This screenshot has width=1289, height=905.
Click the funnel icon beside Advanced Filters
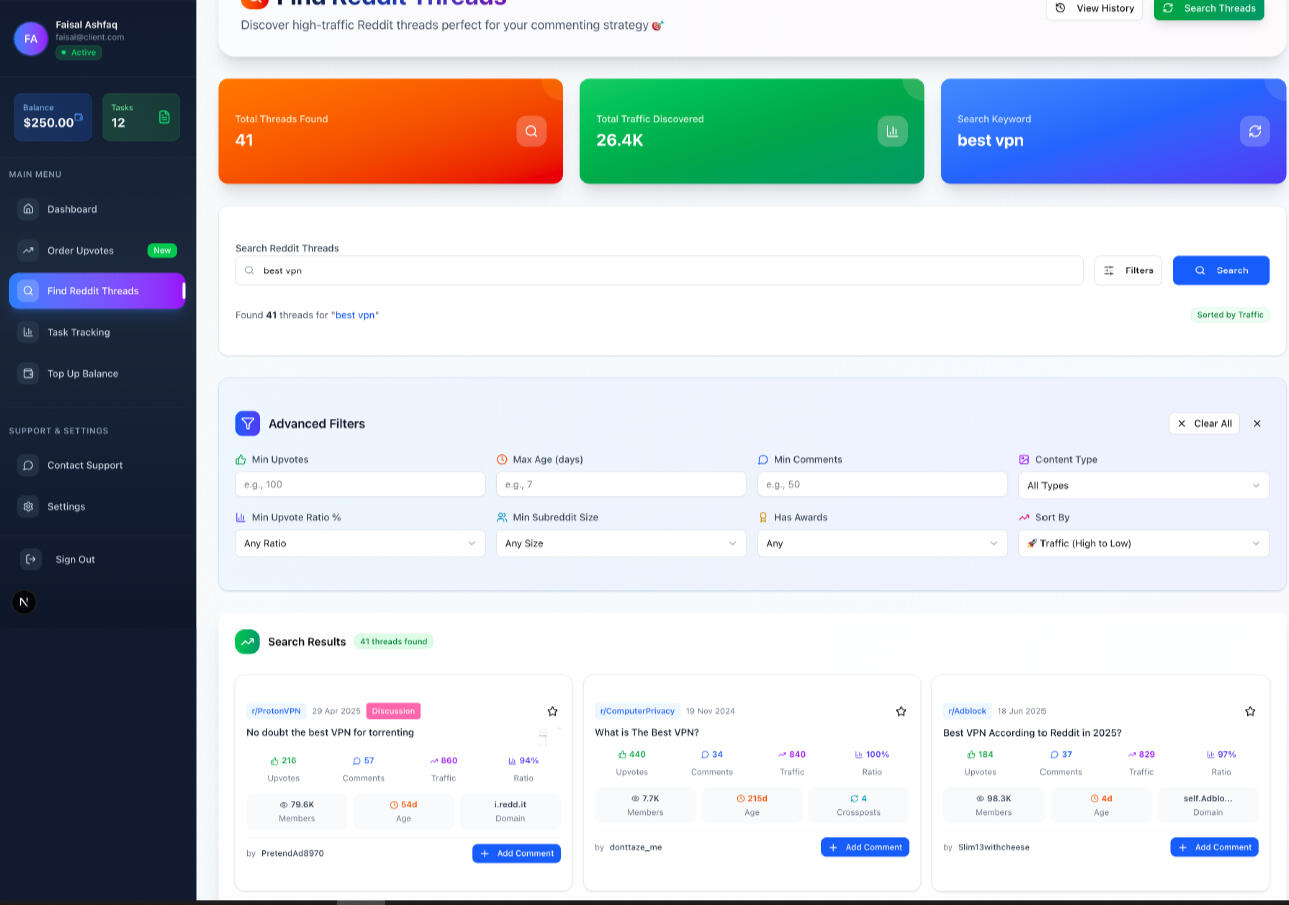[247, 423]
